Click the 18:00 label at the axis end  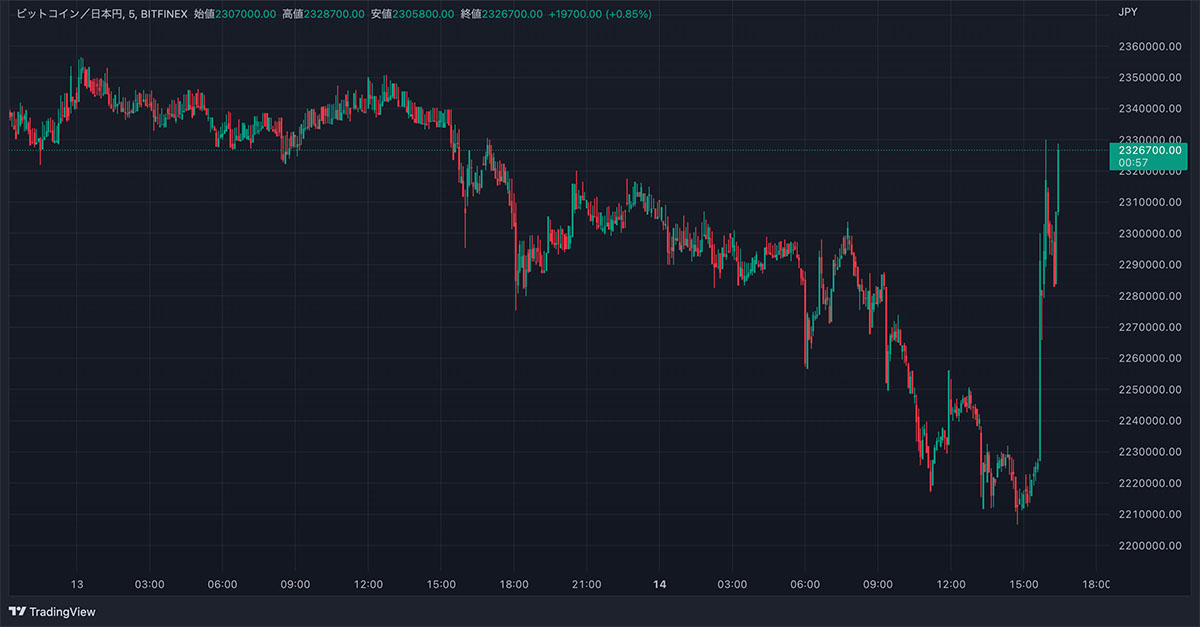pyautogui.click(x=1096, y=584)
